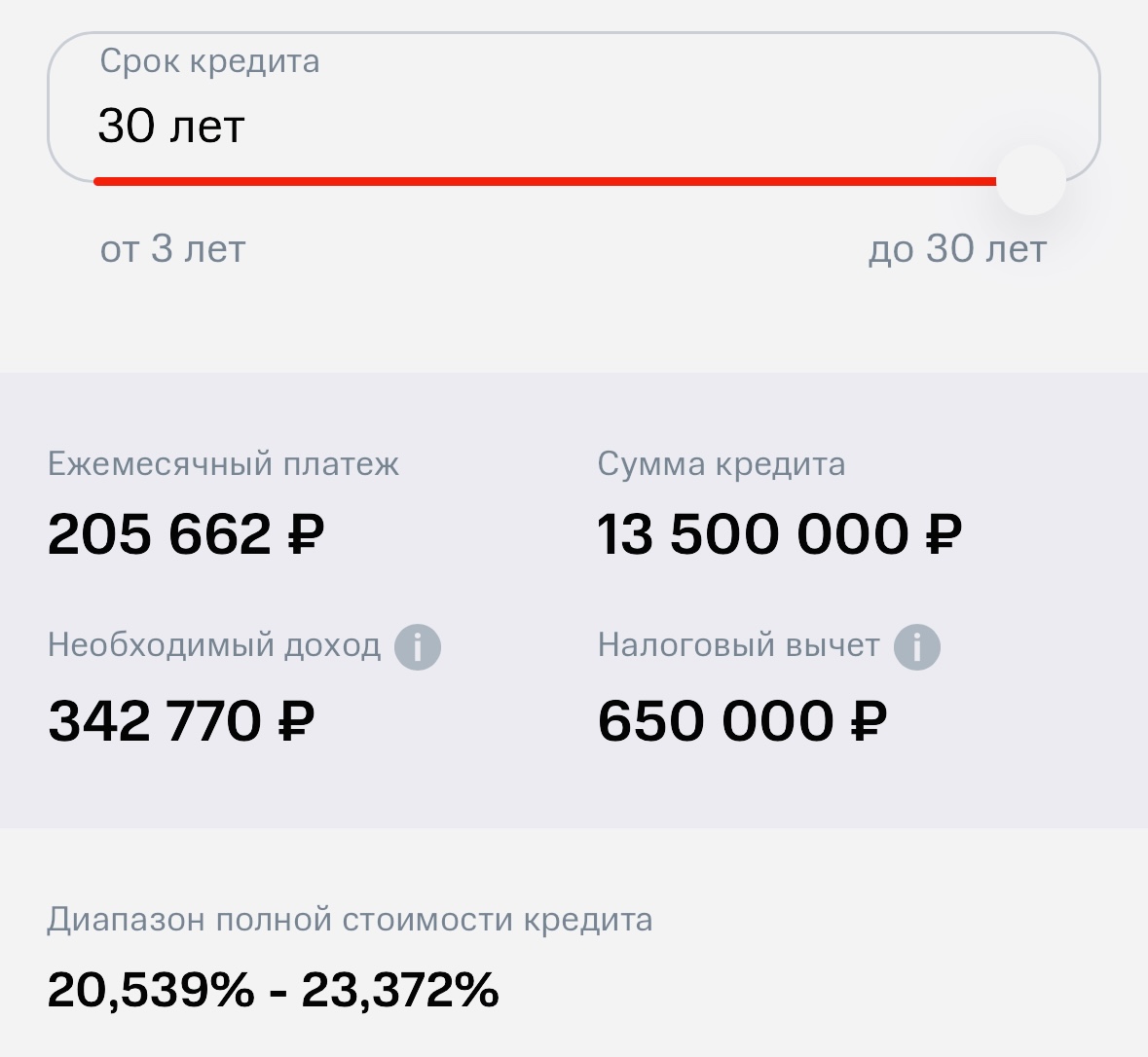
Task: Select the 13 500 000 ₽ loan amount
Action: point(780,533)
